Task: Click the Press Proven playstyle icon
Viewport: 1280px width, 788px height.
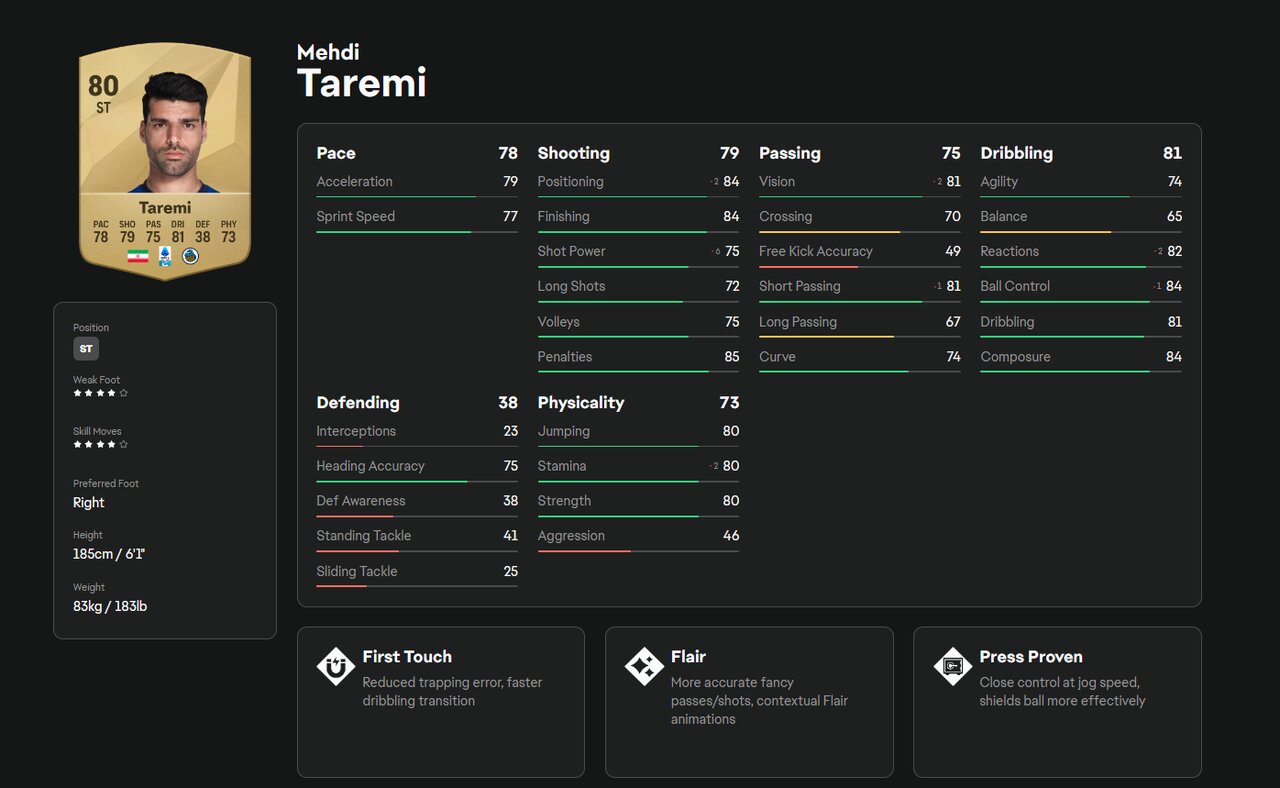Action: (952, 666)
